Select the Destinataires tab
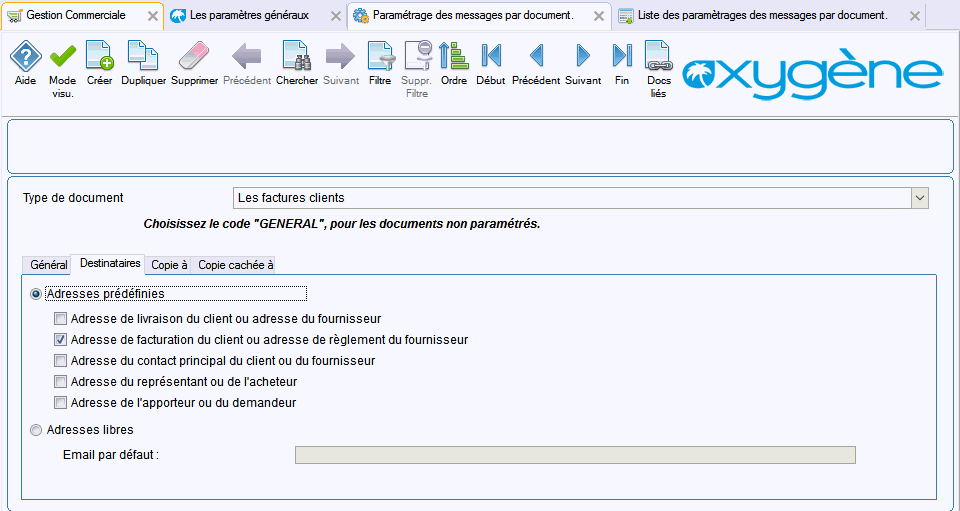960x511 pixels. coord(110,264)
